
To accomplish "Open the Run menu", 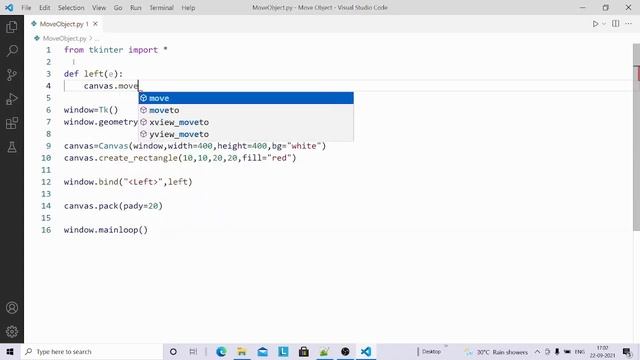I will 136,8.
